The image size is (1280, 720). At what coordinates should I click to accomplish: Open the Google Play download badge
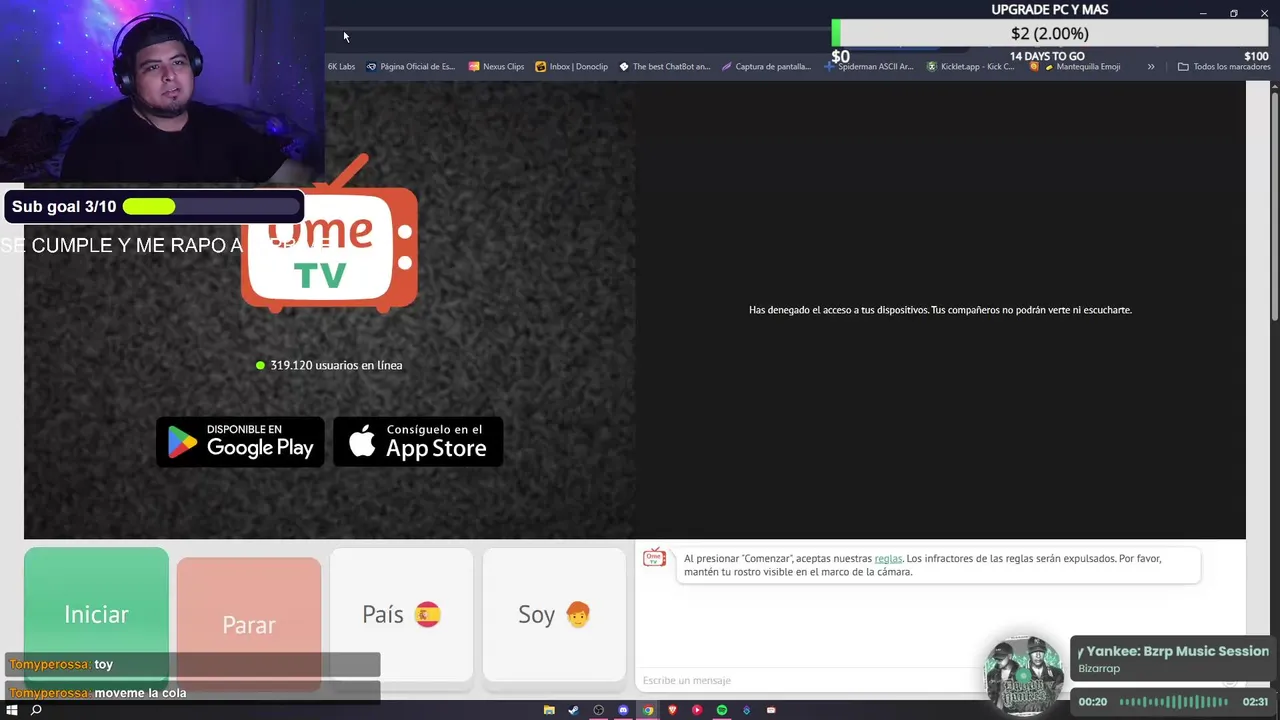(x=240, y=441)
